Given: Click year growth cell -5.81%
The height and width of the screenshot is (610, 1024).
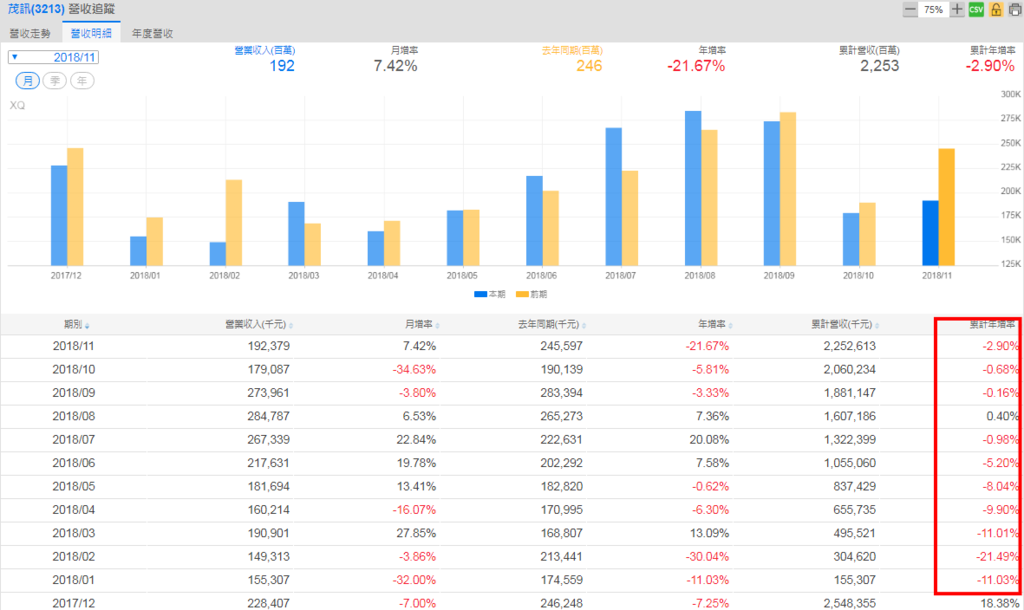Looking at the screenshot, I should tap(711, 370).
